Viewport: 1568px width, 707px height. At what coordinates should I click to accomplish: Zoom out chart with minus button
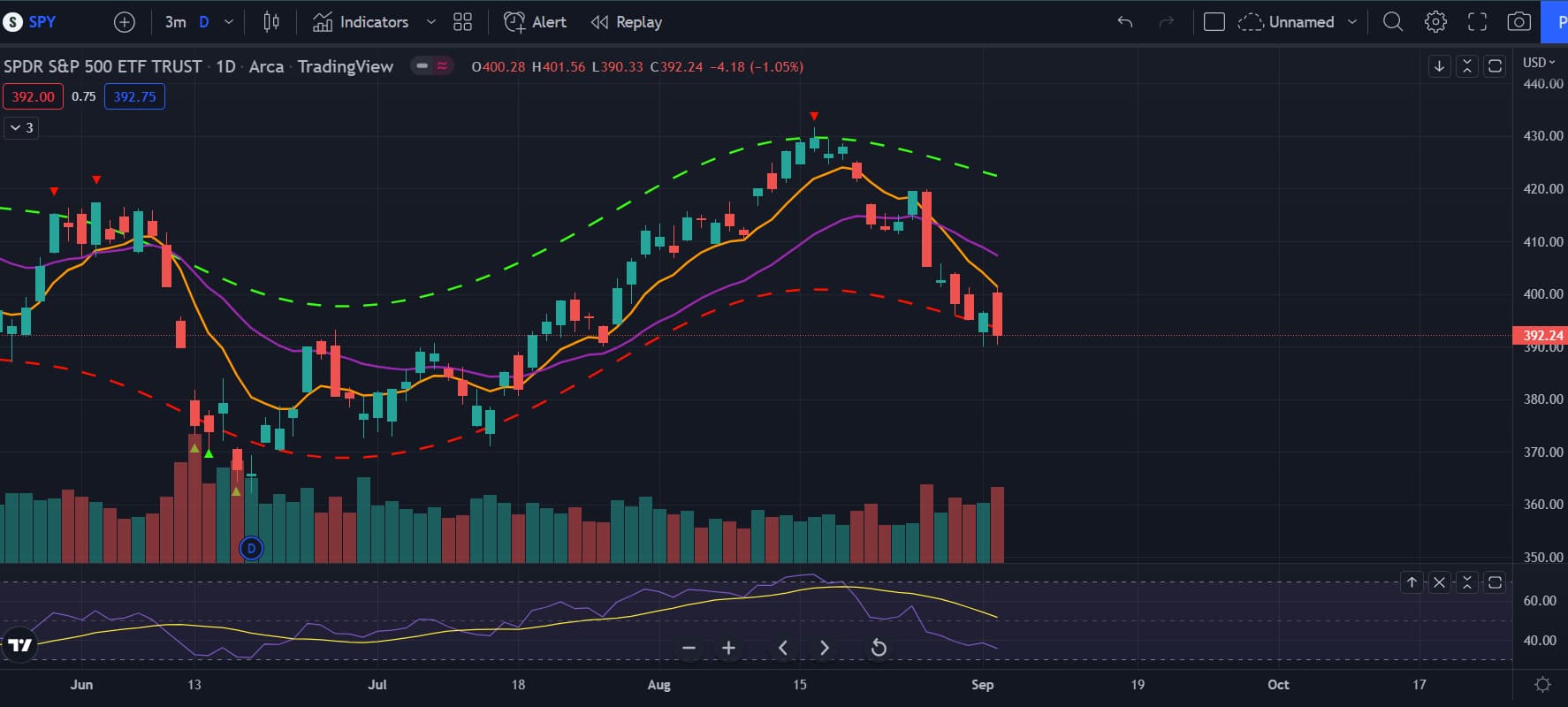pyautogui.click(x=689, y=648)
